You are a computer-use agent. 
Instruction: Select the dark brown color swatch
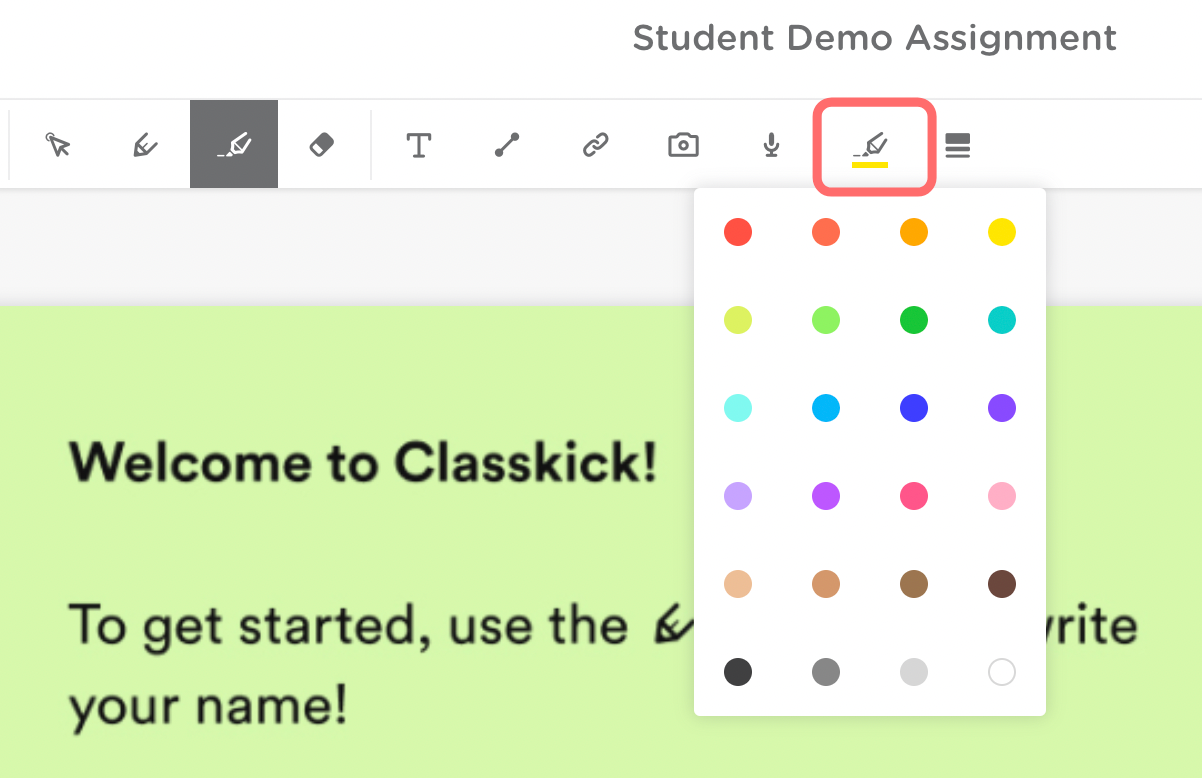1001,584
